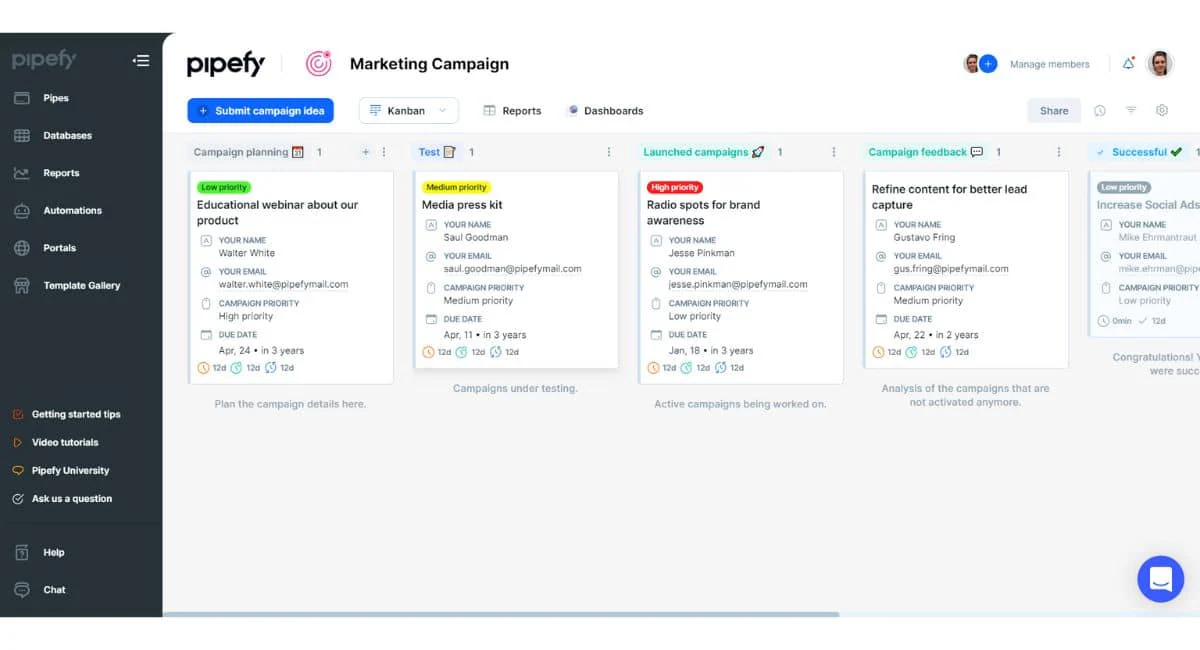This screenshot has height=650, width=1200.
Task: Click the green Low priority label
Action: coord(224,187)
